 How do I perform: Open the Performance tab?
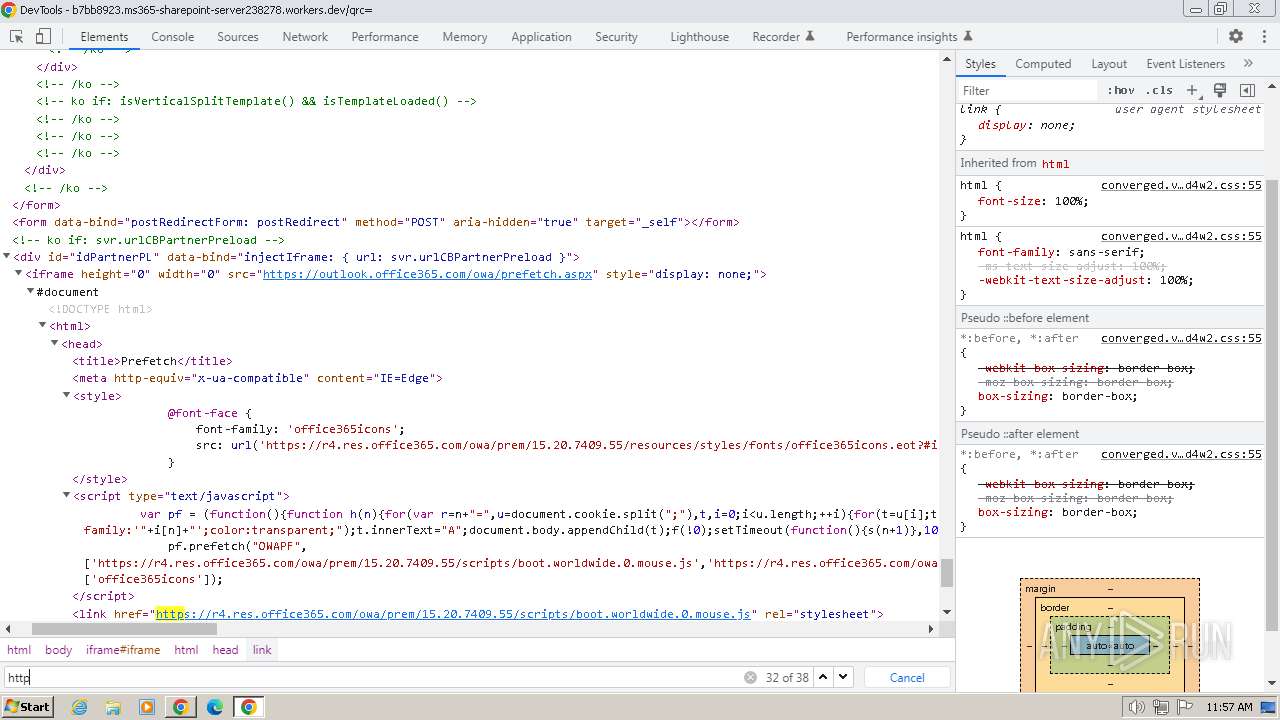point(385,36)
